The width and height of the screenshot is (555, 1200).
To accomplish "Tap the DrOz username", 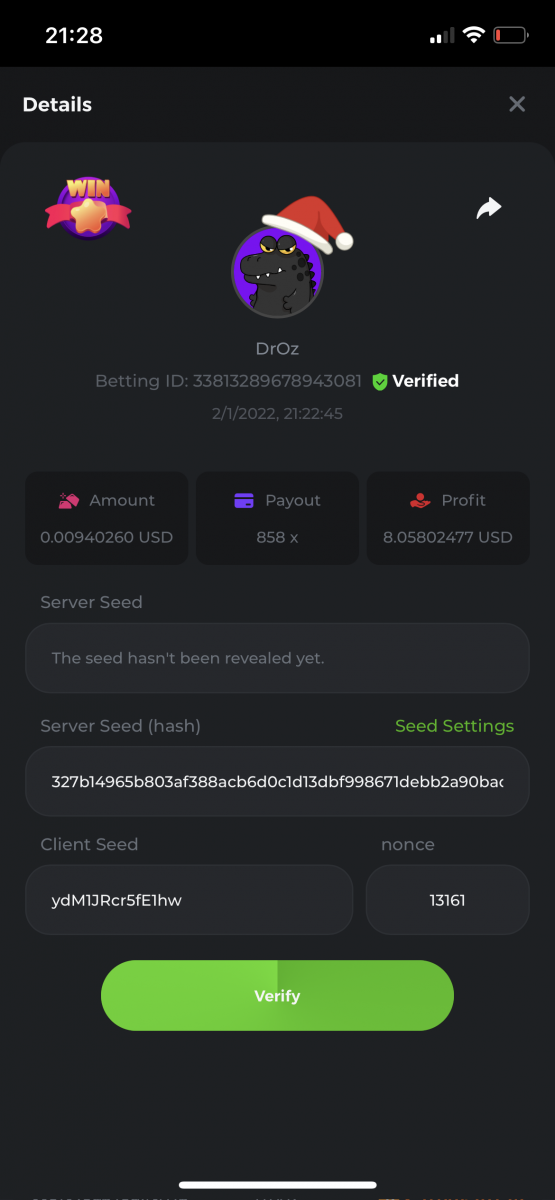I will click(x=277, y=349).
